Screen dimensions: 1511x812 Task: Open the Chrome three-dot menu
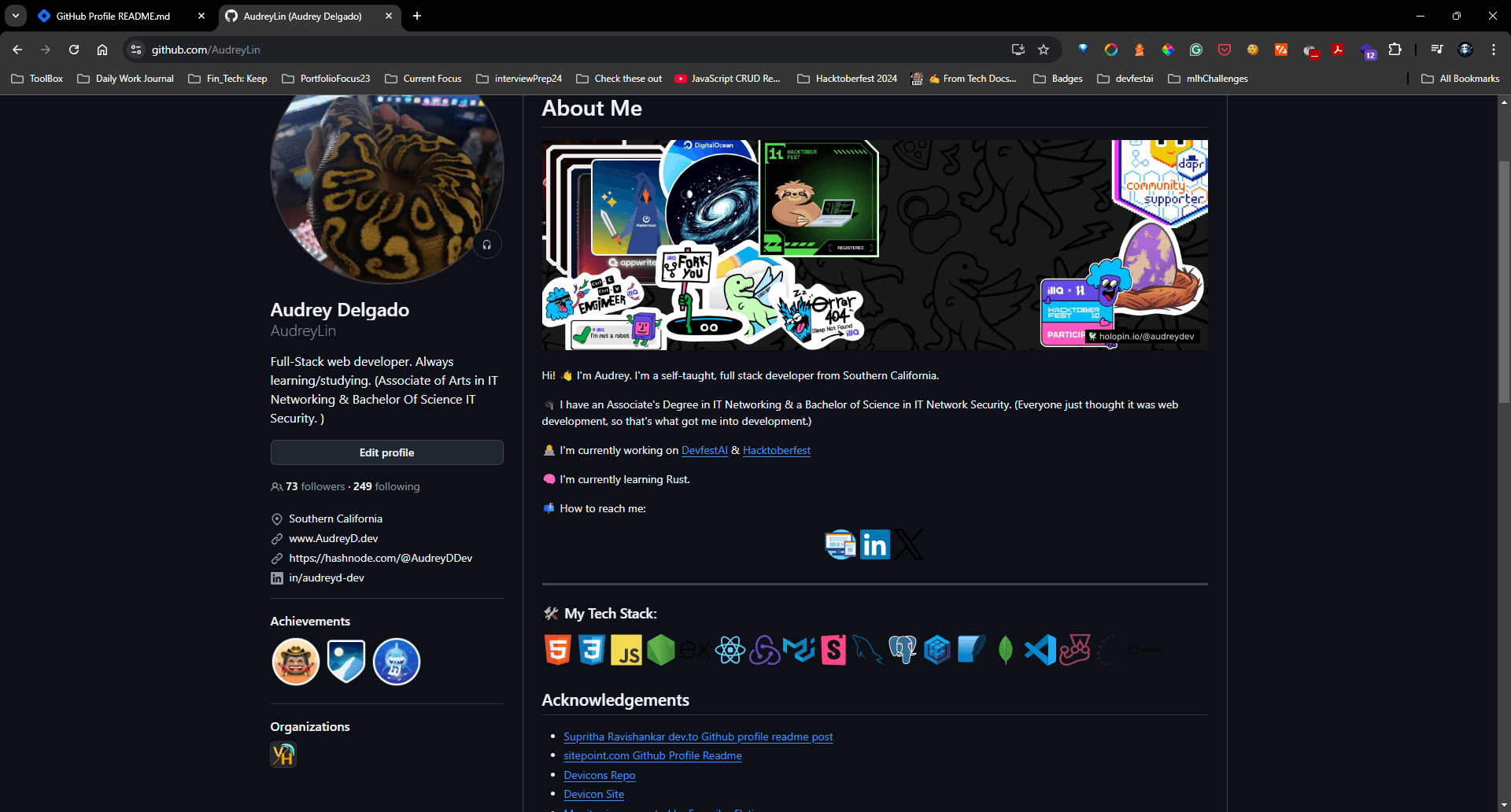coord(1493,50)
